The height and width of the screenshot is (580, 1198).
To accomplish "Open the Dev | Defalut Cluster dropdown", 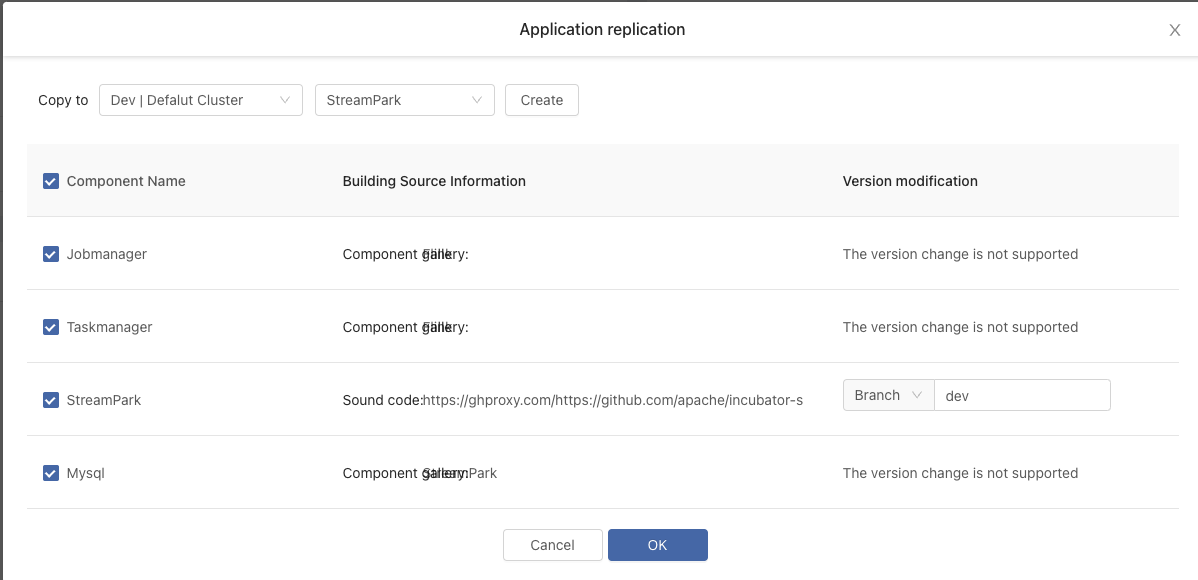I will (201, 100).
